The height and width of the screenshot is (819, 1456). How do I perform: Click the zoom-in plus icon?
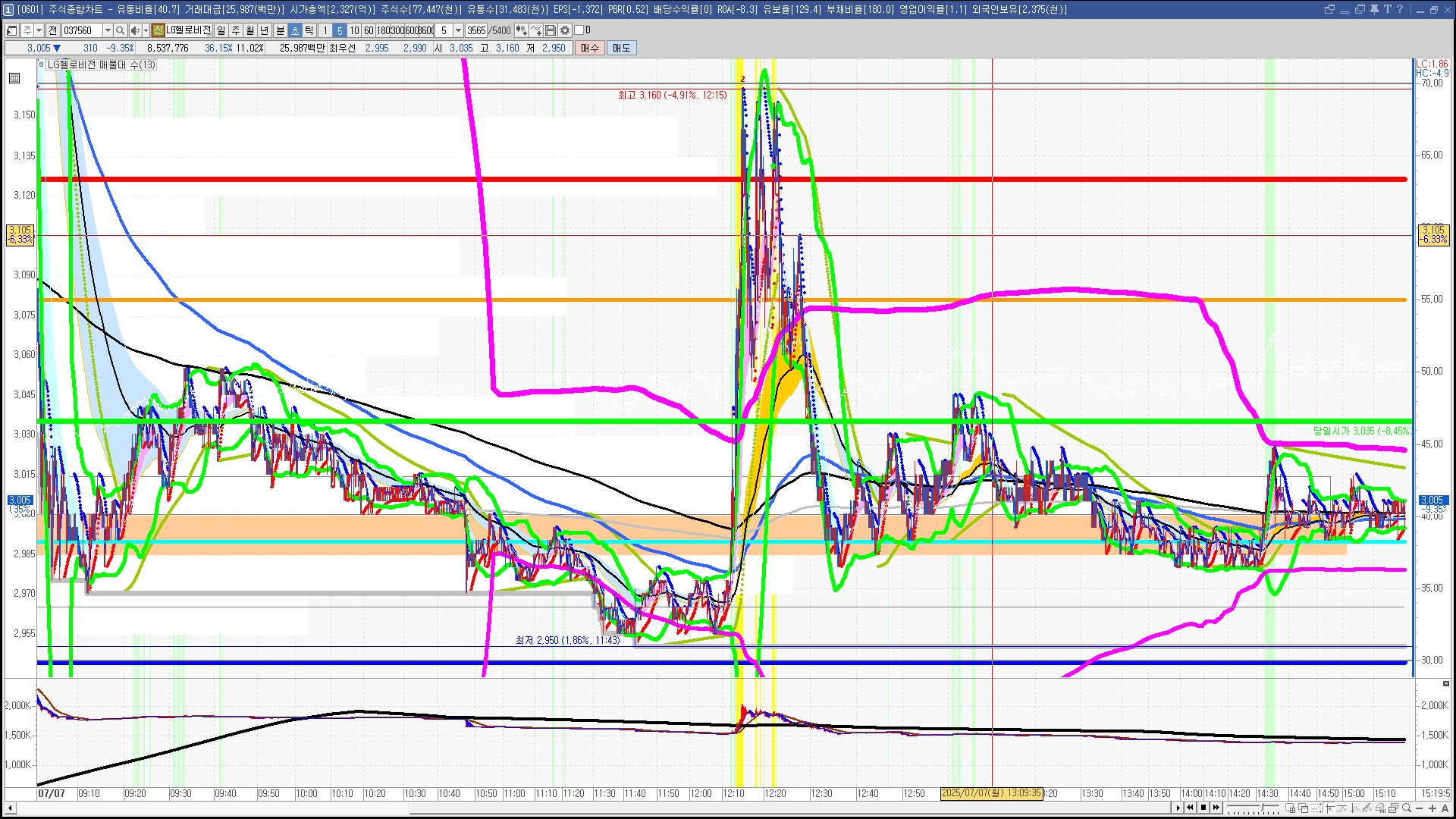[1432, 808]
